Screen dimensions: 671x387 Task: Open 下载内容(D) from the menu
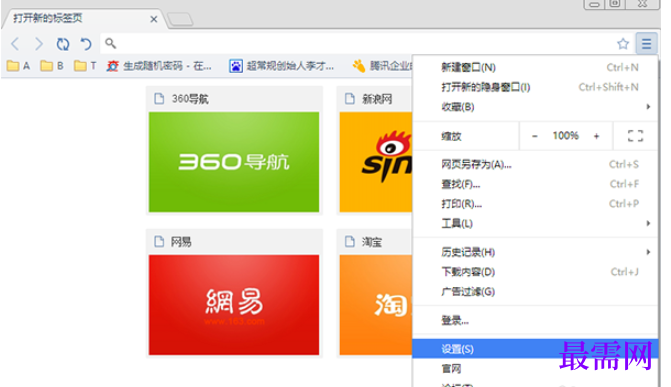(x=535, y=272)
